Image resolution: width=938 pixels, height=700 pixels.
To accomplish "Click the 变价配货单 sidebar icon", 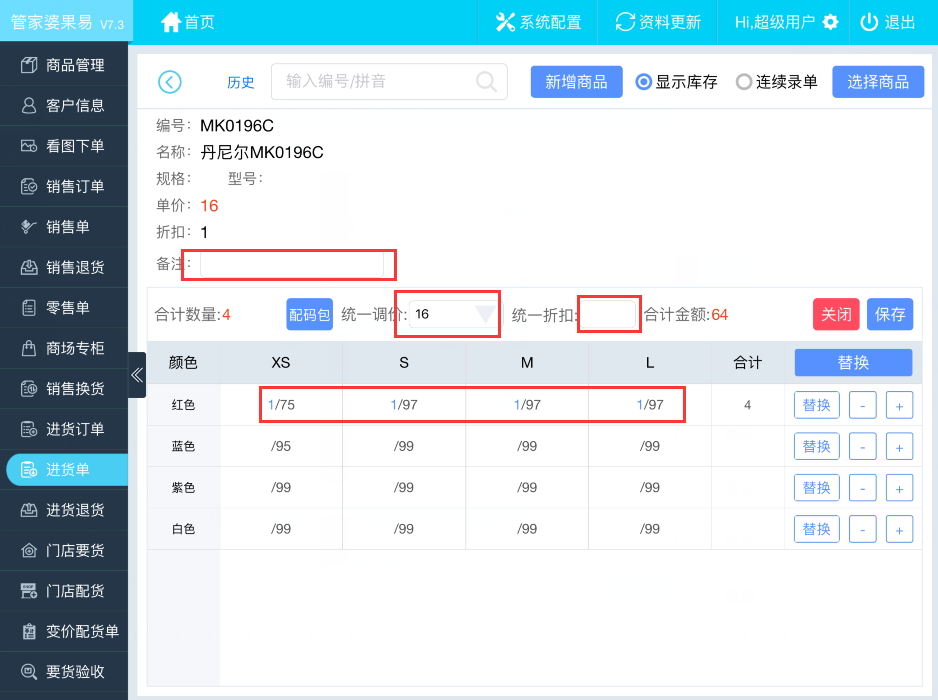I will [29, 631].
